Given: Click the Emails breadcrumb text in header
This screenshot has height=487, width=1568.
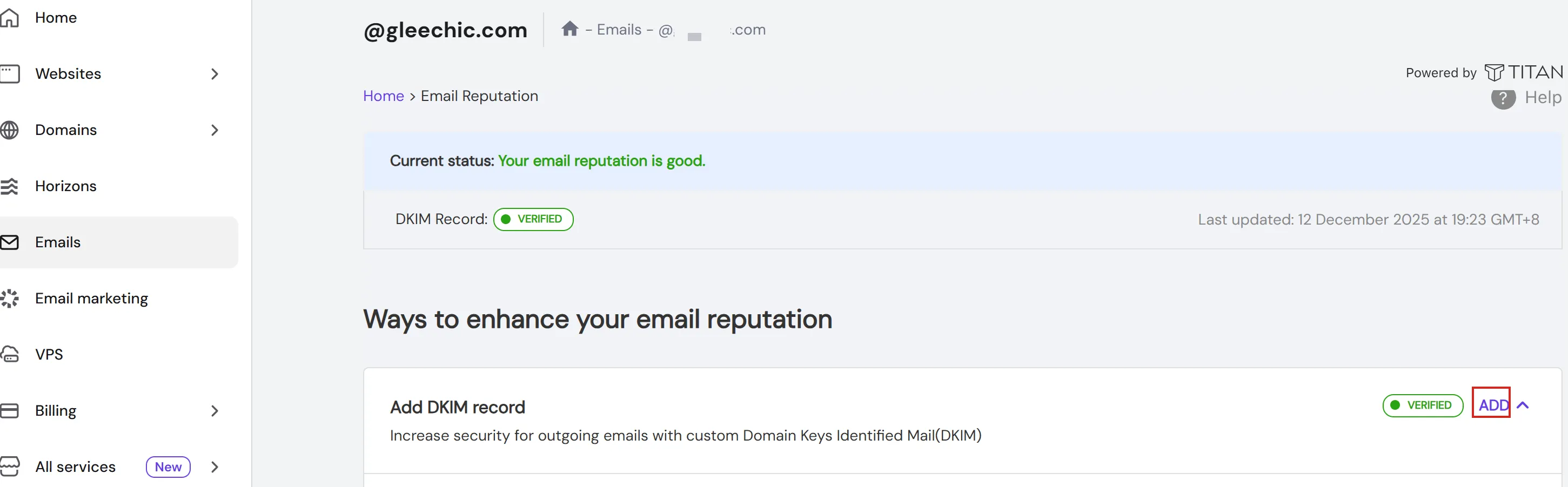Looking at the screenshot, I should pos(619,30).
